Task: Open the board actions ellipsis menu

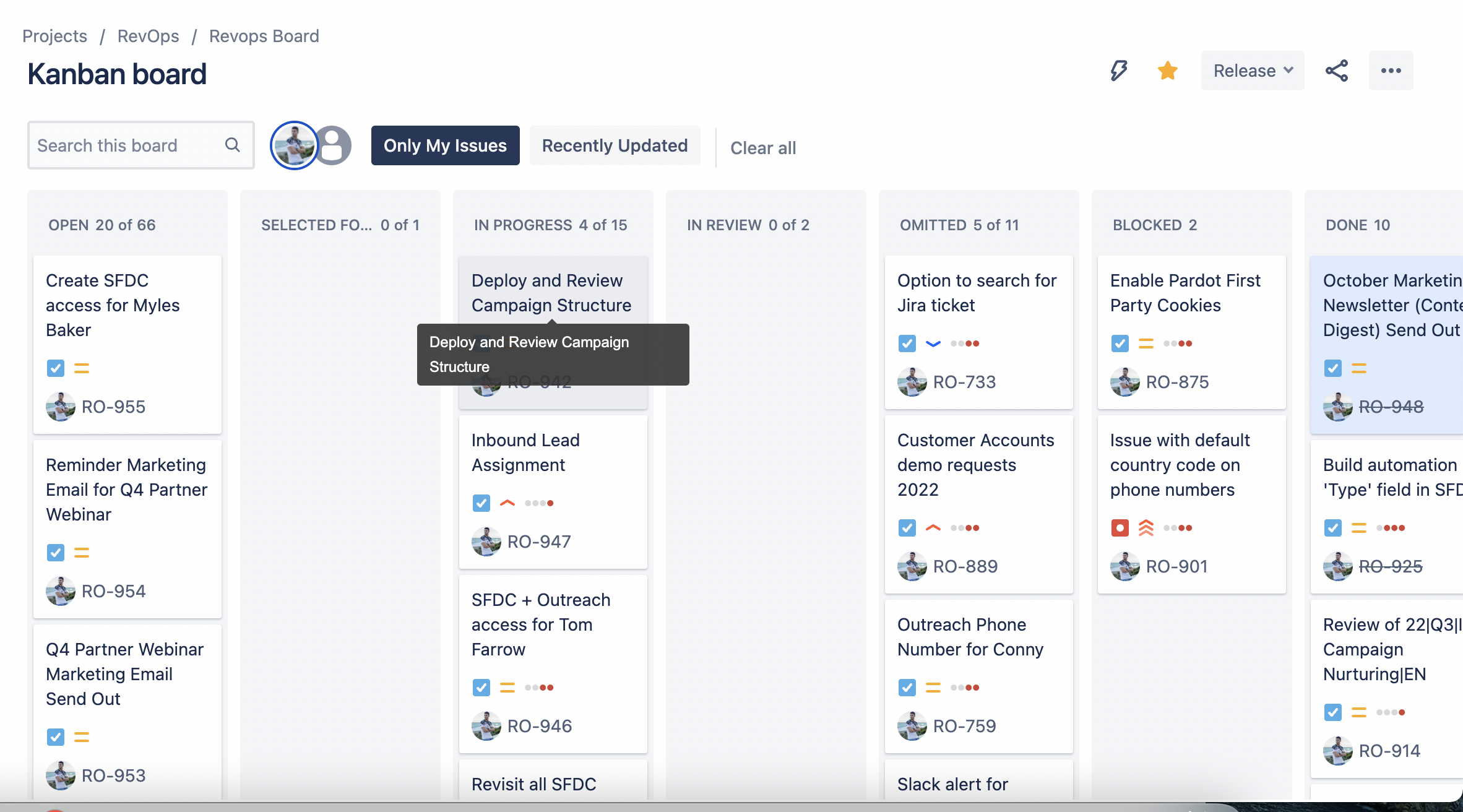Action: [1391, 71]
